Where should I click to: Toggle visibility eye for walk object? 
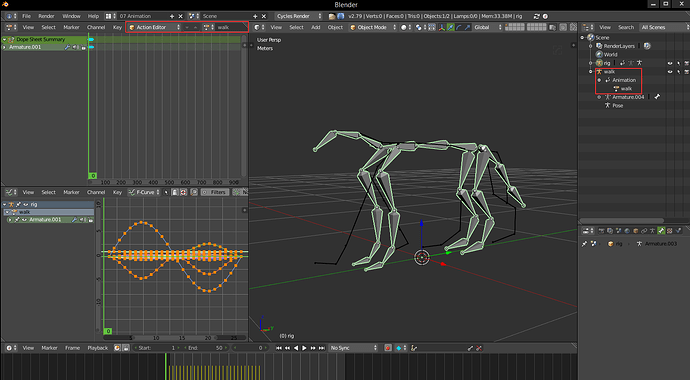pyautogui.click(x=670, y=72)
